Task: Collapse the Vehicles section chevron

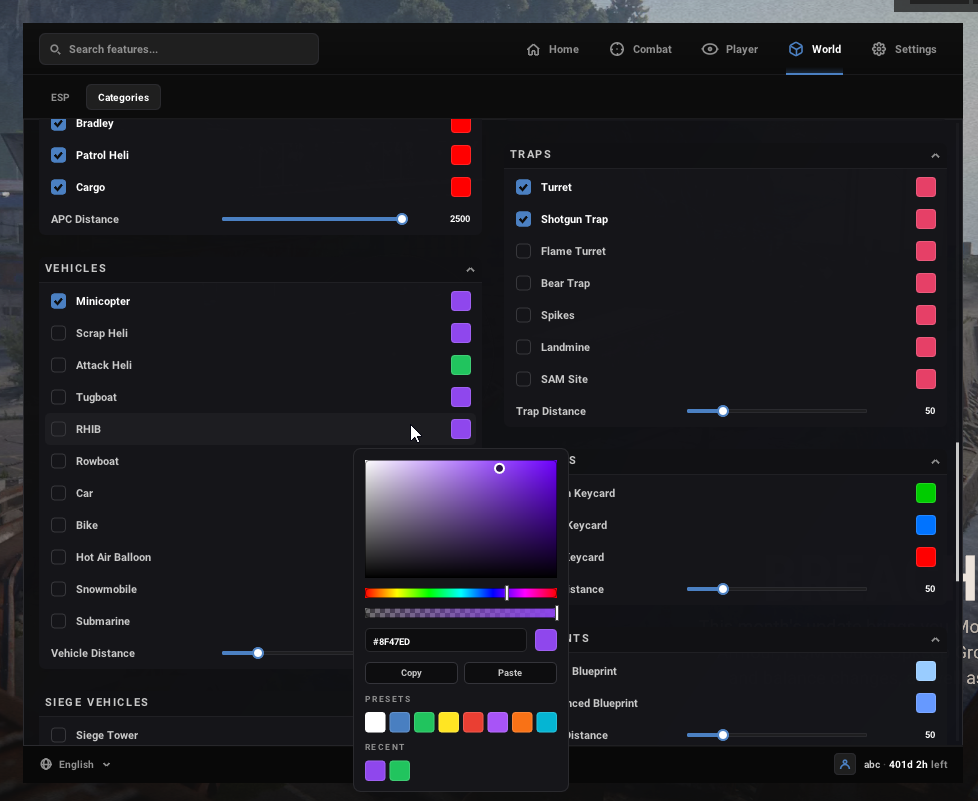Action: (x=470, y=269)
